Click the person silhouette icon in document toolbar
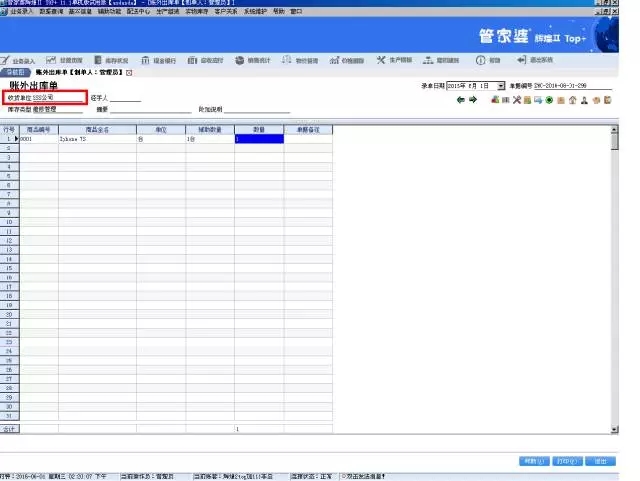Image resolution: width=640 pixels, height=481 pixels. (584, 100)
